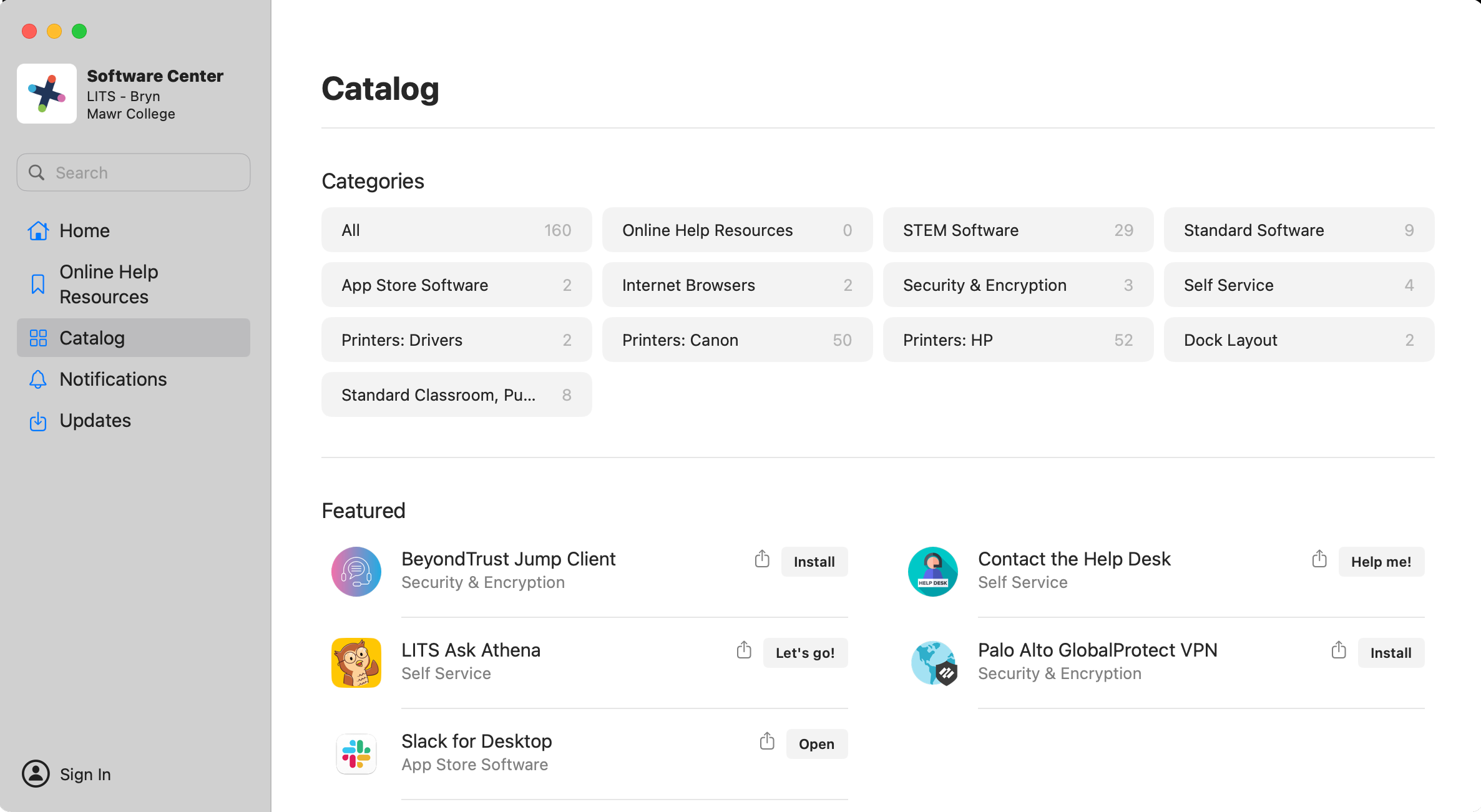Click the Search field
Image resolution: width=1481 pixels, height=812 pixels.
point(133,172)
